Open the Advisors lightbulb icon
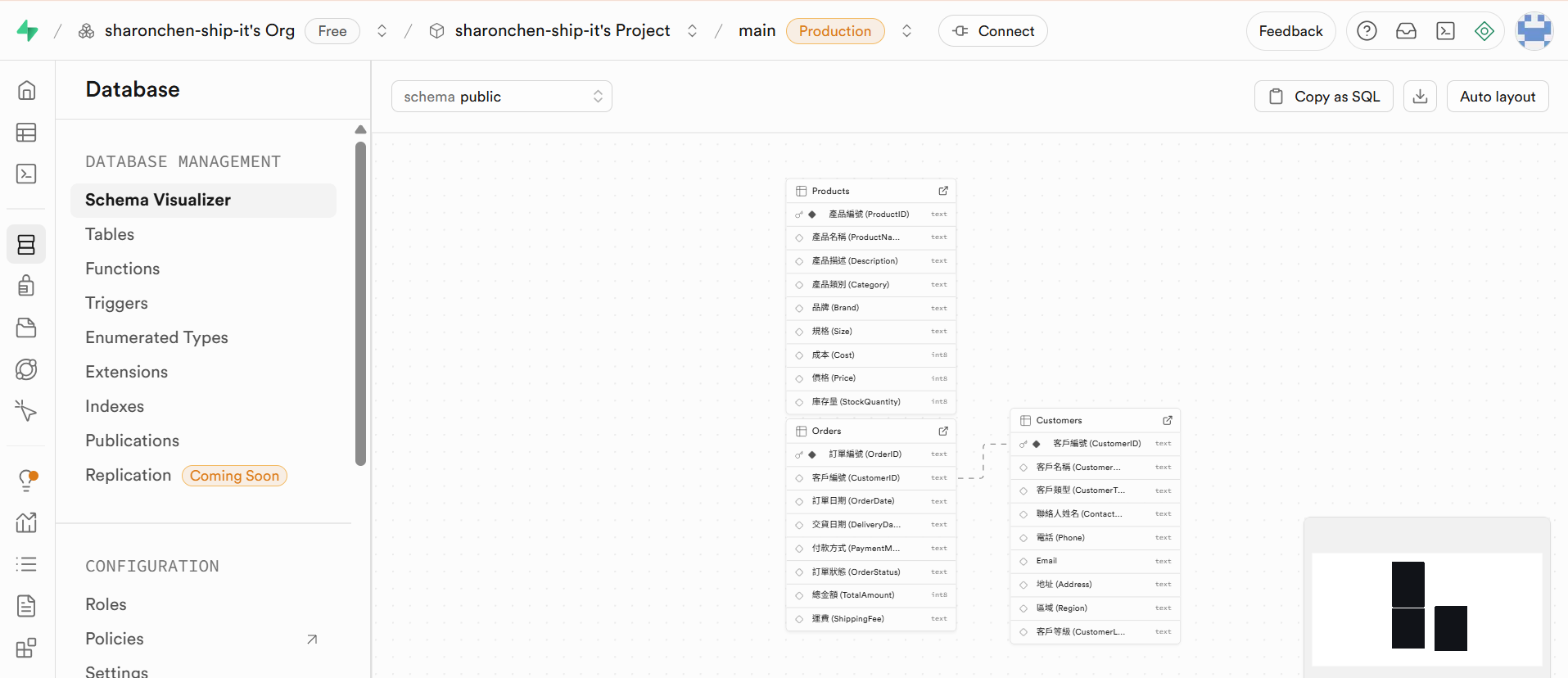The image size is (1568, 678). pyautogui.click(x=26, y=480)
